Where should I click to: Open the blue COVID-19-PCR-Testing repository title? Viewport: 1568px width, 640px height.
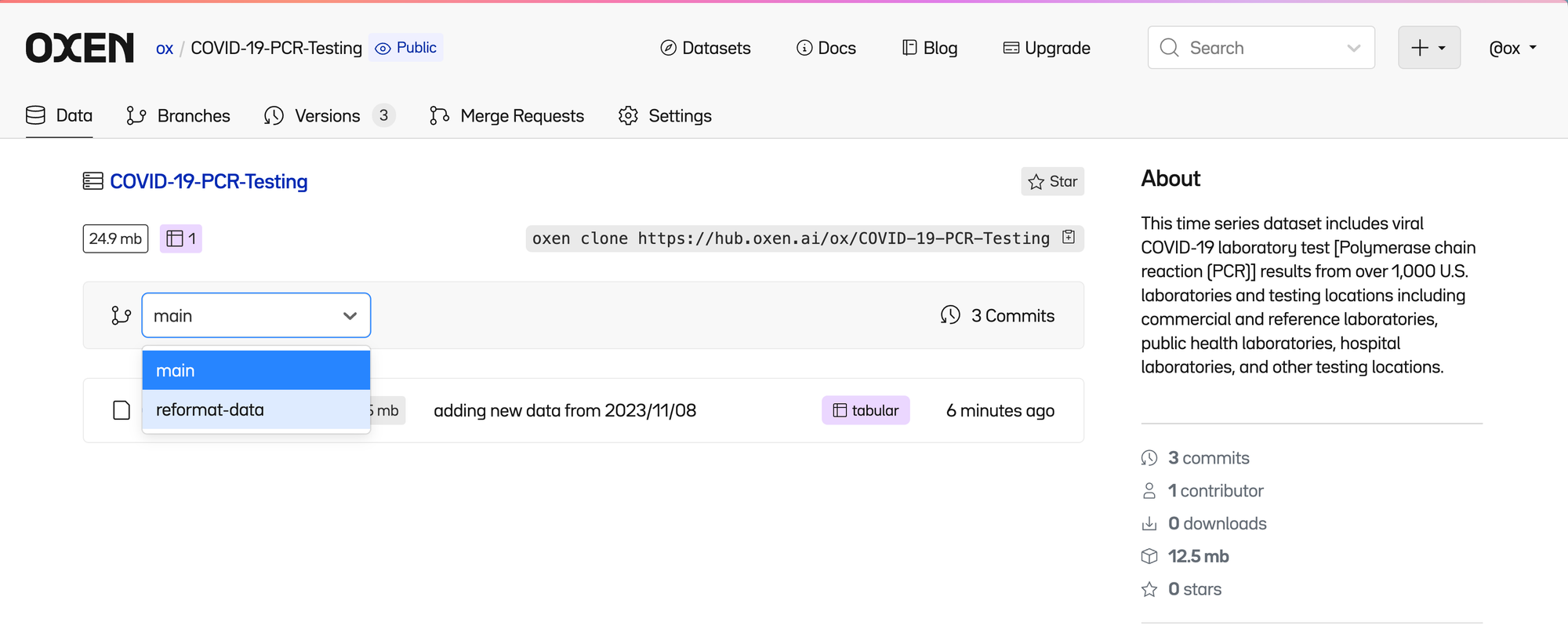coord(209,181)
